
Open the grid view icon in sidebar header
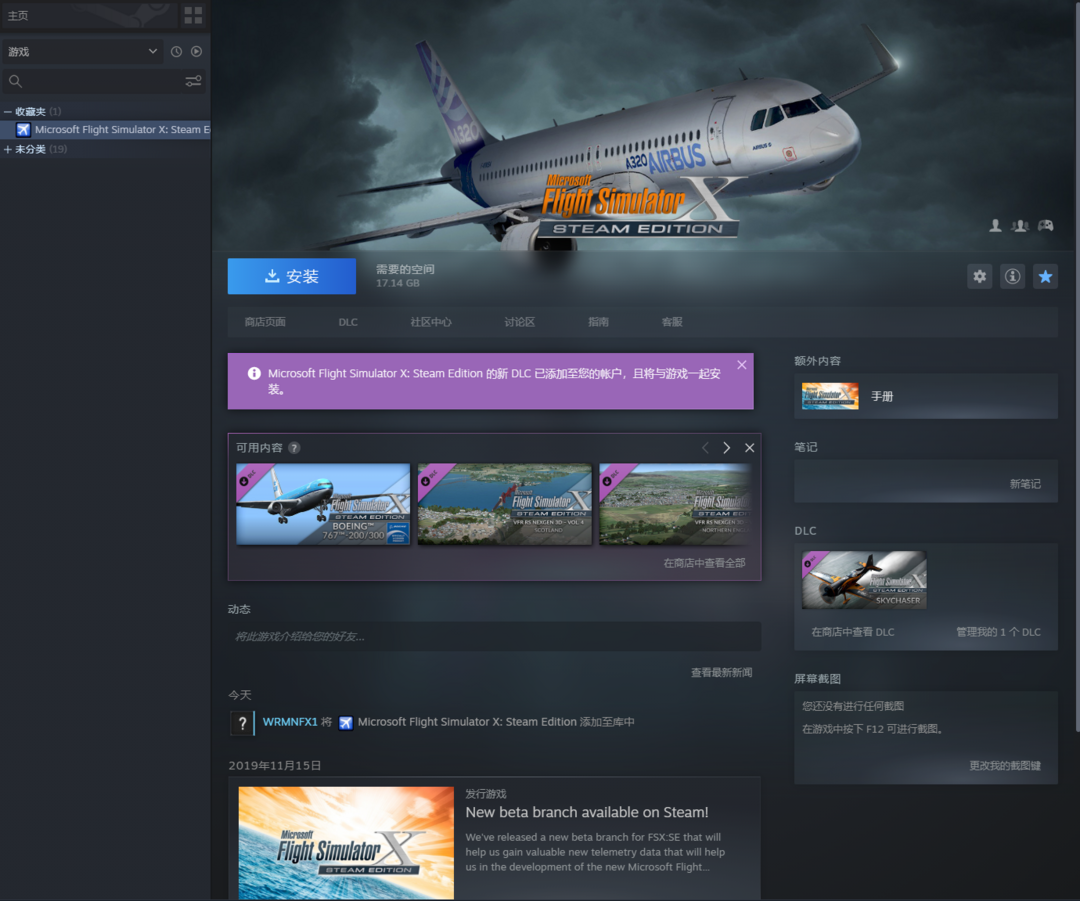tap(194, 15)
